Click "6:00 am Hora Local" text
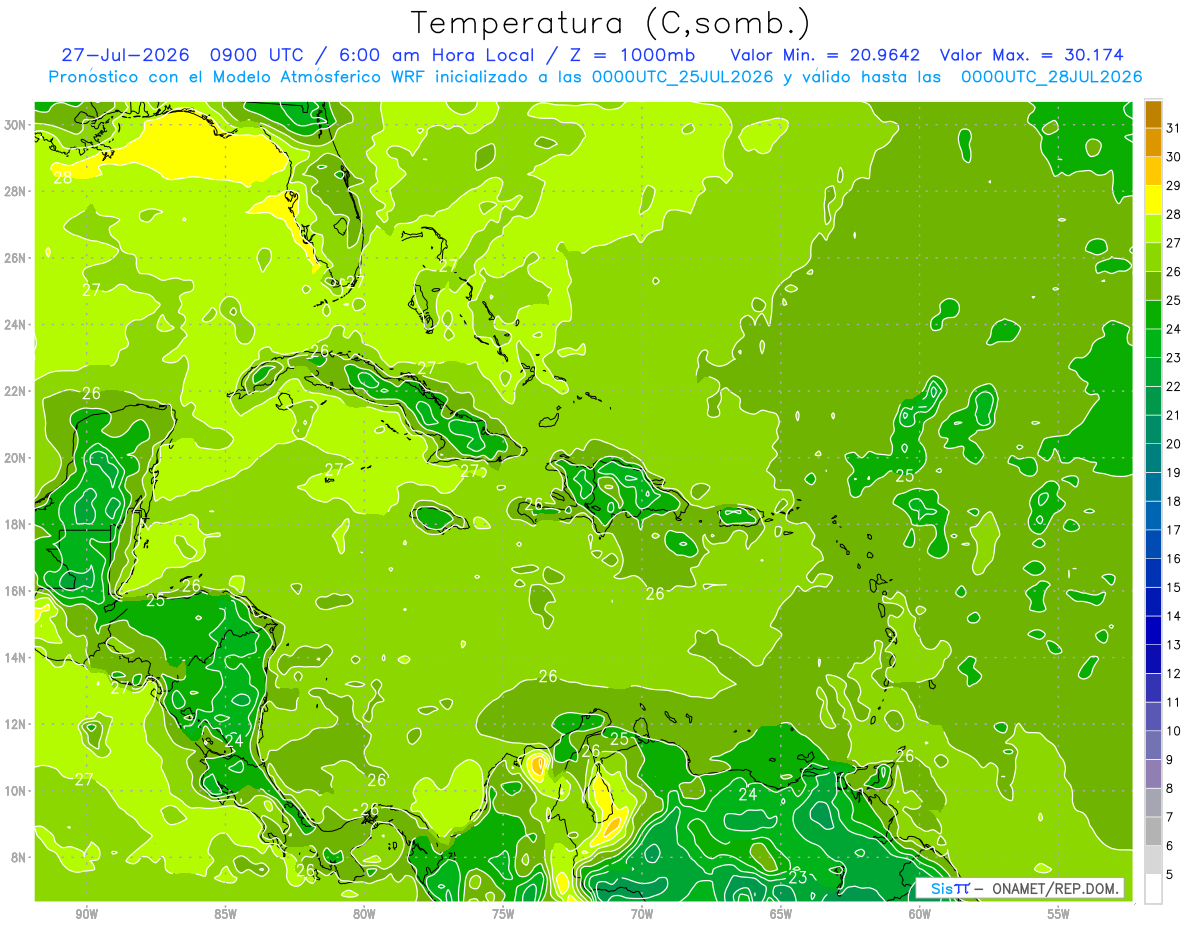The image size is (1200, 927). coord(439,54)
